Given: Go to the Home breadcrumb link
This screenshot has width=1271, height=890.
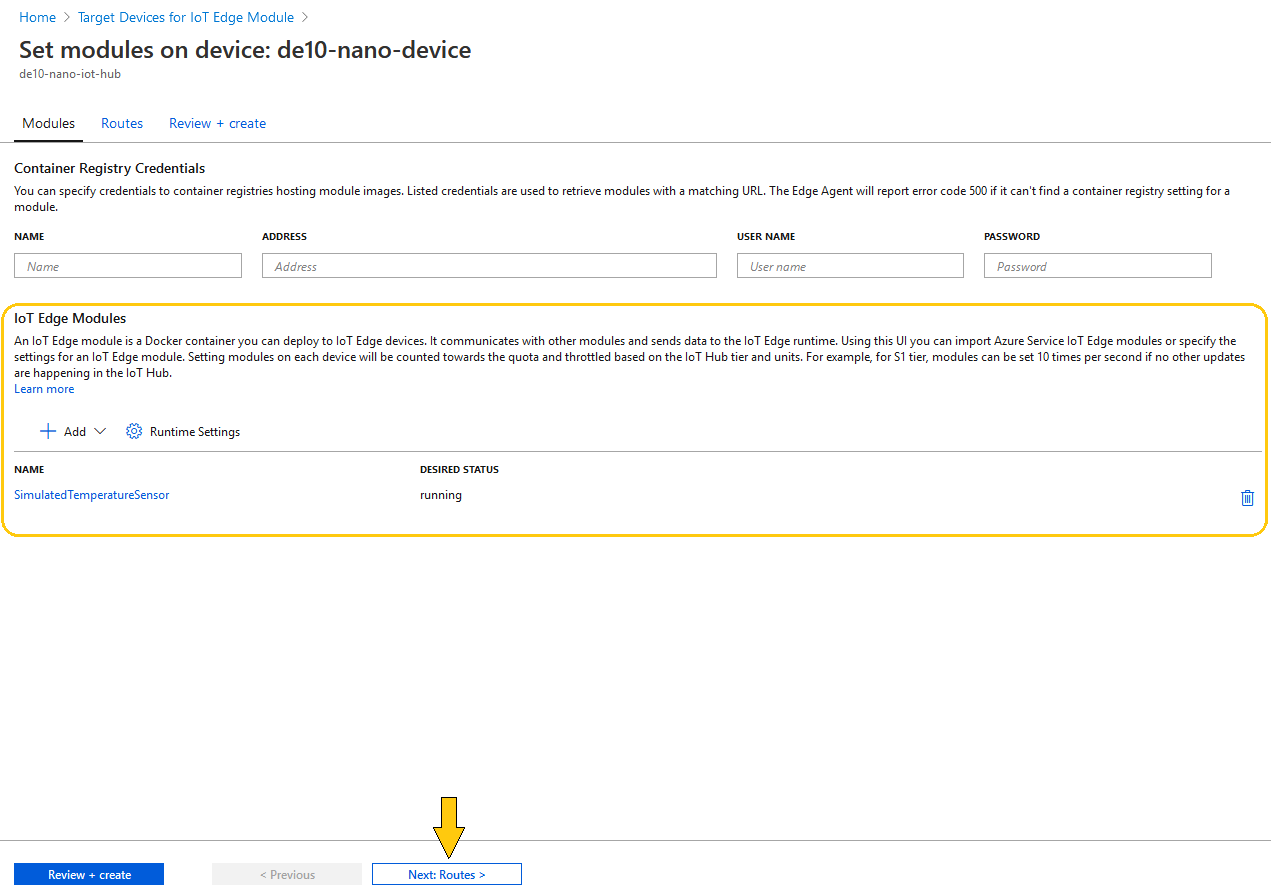Looking at the screenshot, I should coord(38,17).
